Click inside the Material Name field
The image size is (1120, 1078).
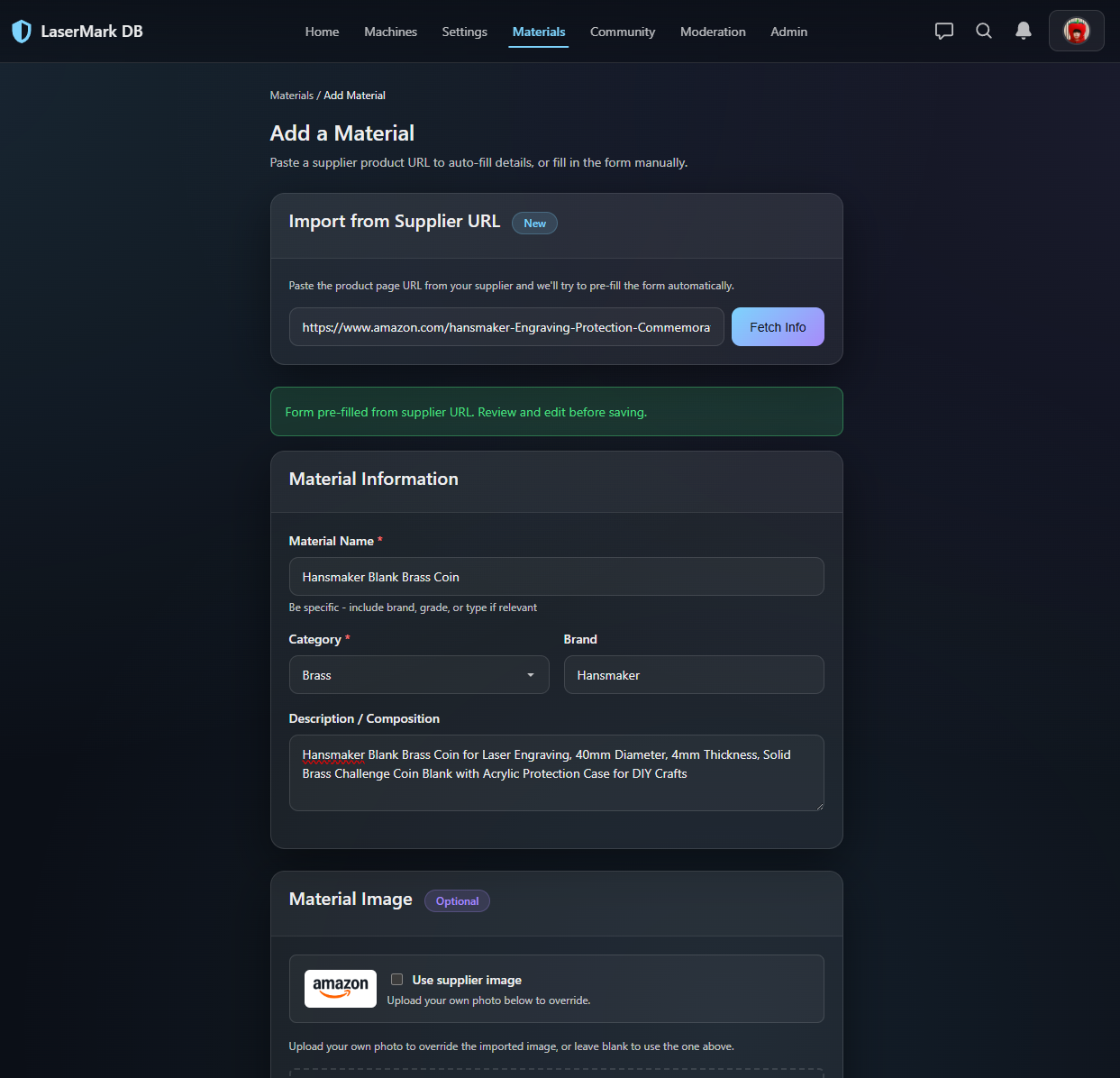556,576
